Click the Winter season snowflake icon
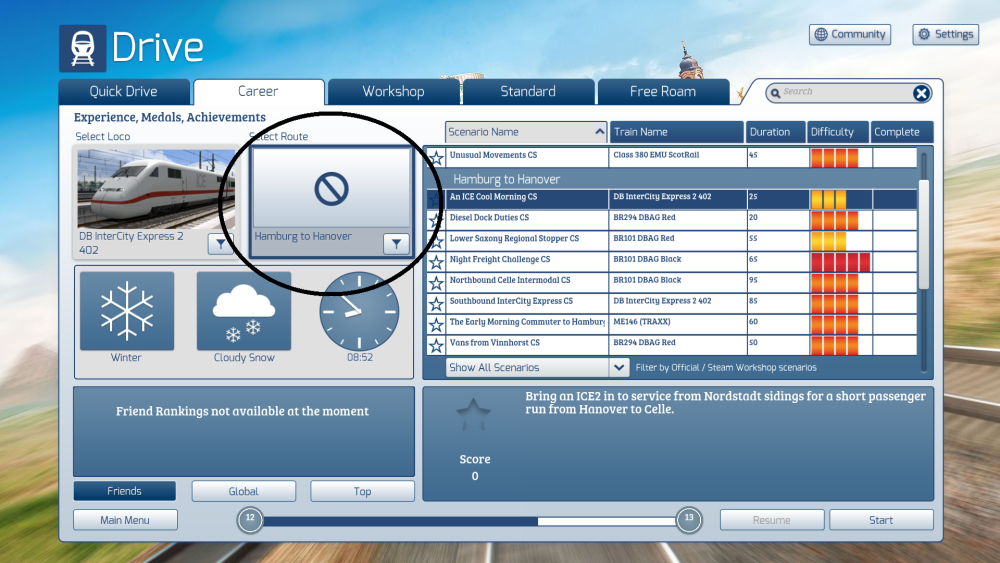Image resolution: width=1000 pixels, height=563 pixels. tap(127, 311)
